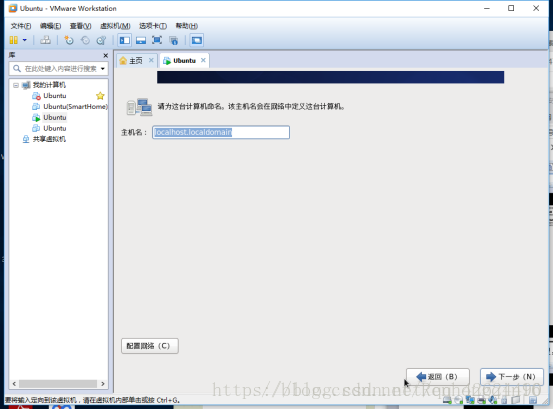Pause the virtual machine with the yellow pause icon
The width and height of the screenshot is (553, 410).
pyautogui.click(x=13, y=40)
